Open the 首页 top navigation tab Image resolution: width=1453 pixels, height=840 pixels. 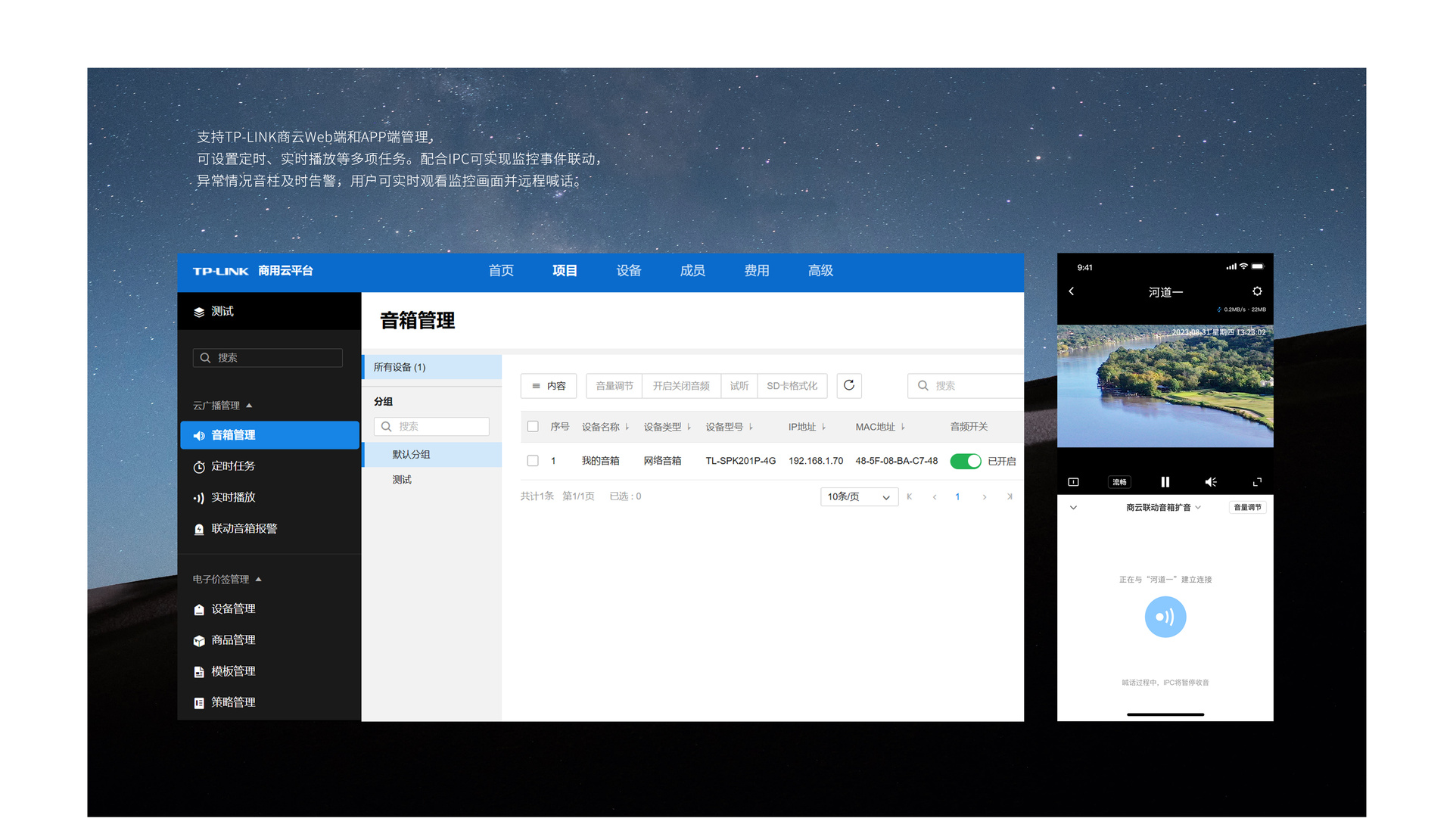pos(501,271)
